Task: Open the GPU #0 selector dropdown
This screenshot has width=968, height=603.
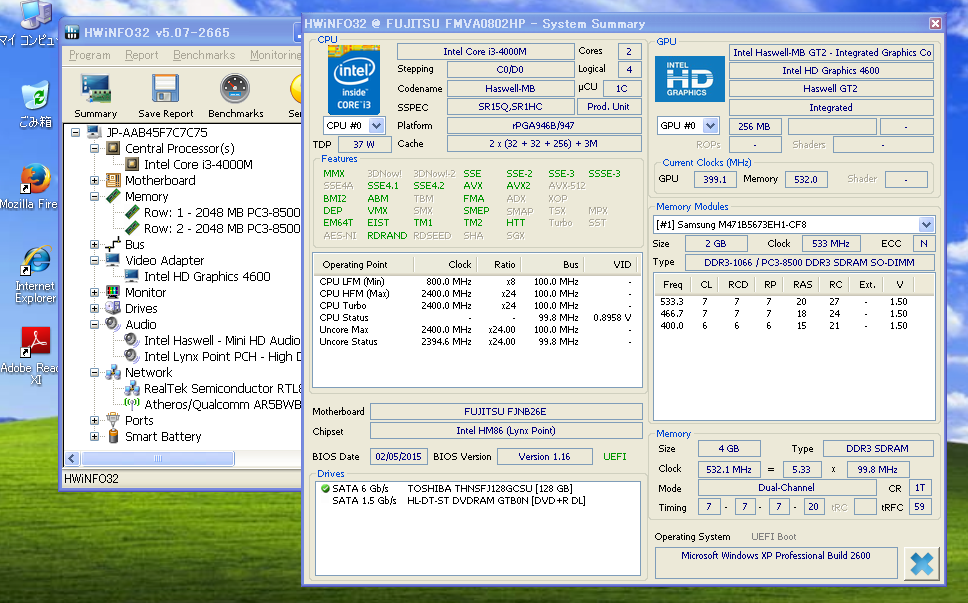Action: 711,126
